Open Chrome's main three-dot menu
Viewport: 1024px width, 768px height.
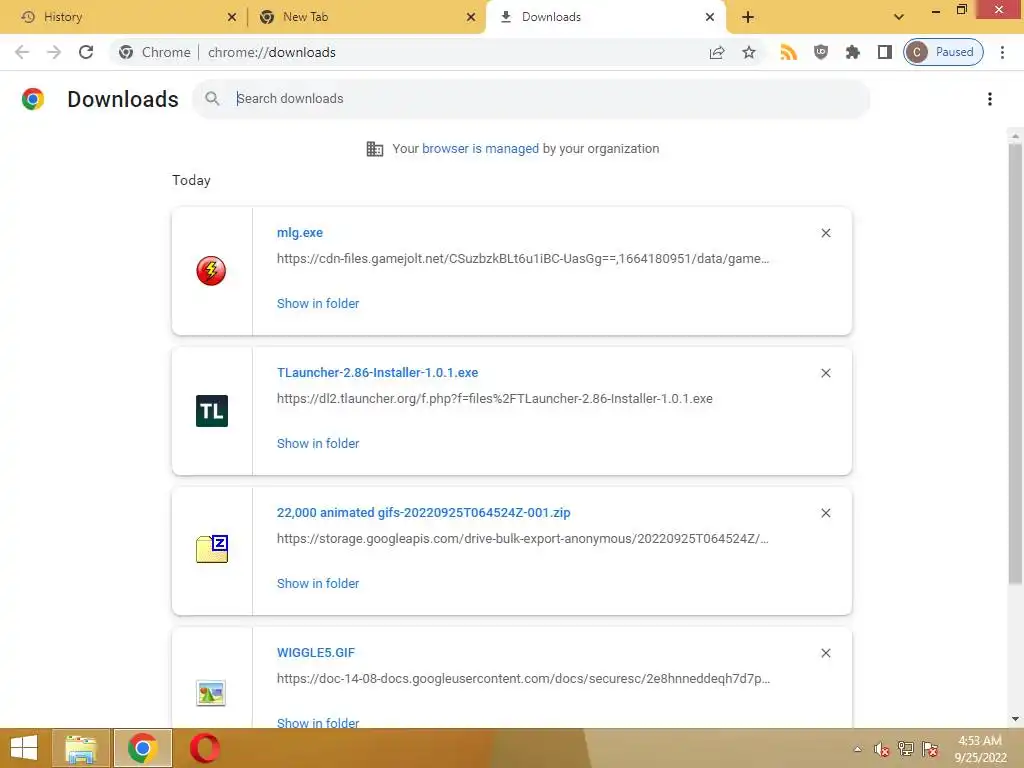click(x=1002, y=52)
